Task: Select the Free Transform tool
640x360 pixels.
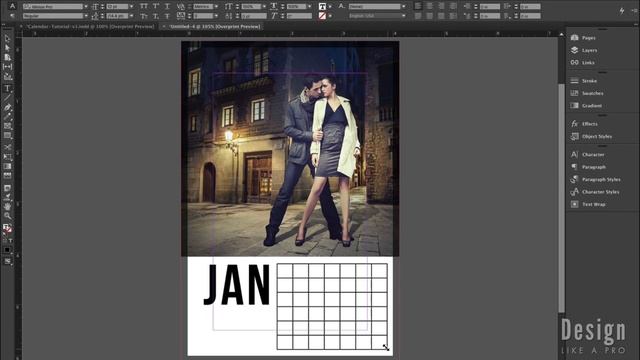Action: point(7,157)
